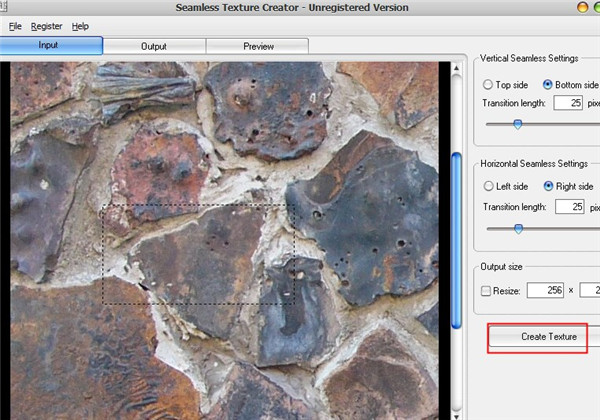Open the Register menu
This screenshot has height=420, width=600.
[x=47, y=26]
